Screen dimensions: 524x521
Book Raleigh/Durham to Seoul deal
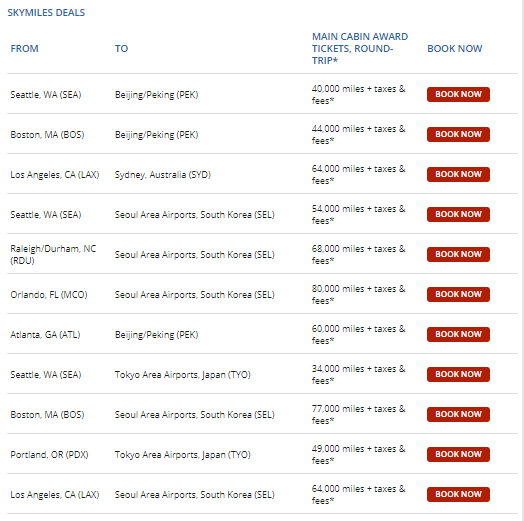tap(458, 254)
